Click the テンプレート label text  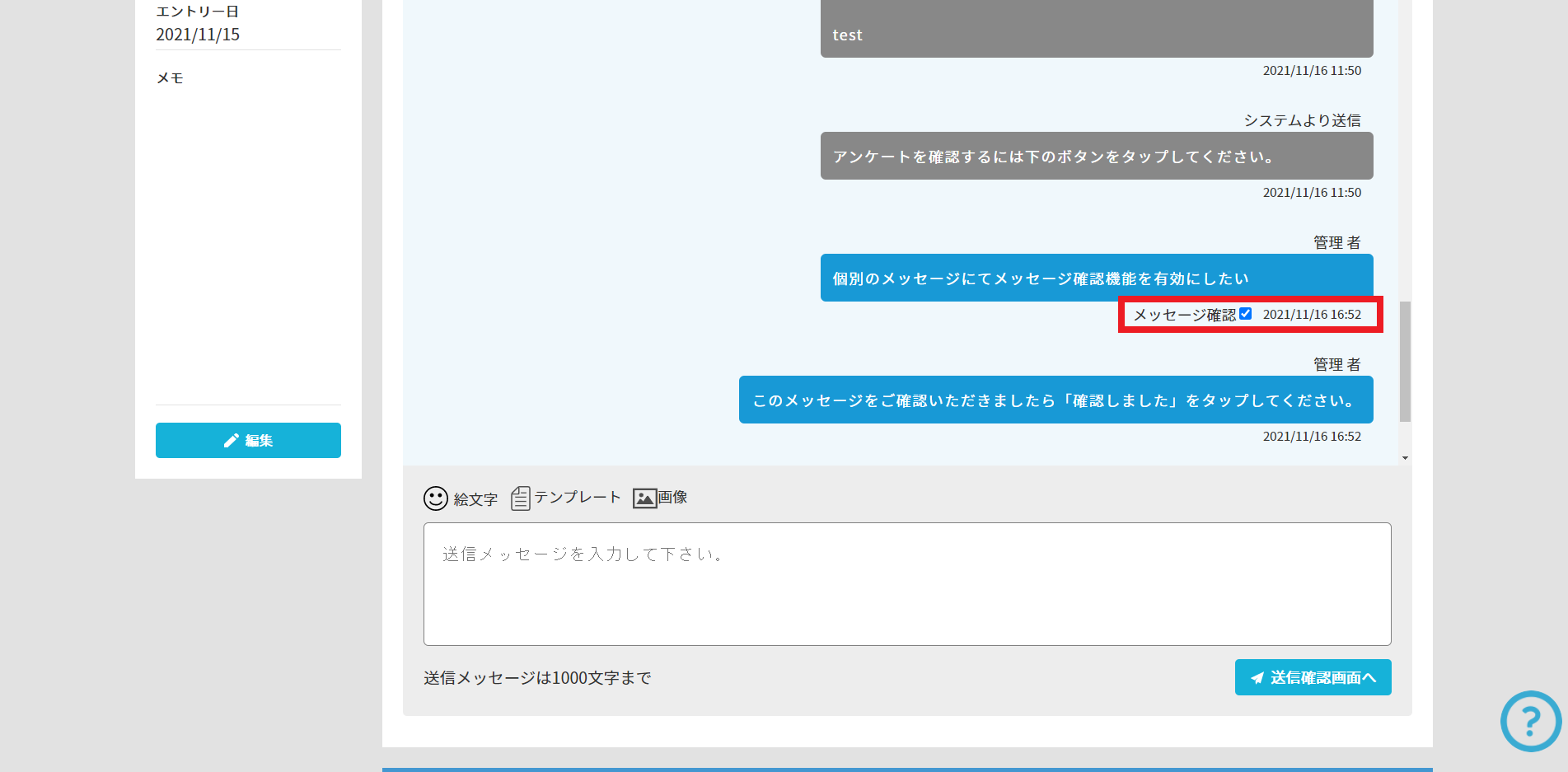pos(577,498)
